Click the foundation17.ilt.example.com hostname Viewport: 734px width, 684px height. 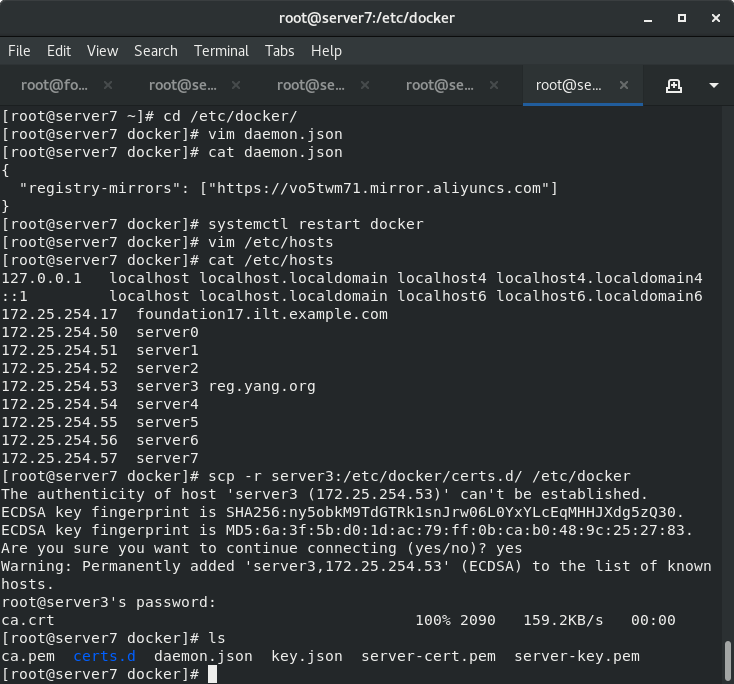[x=262, y=314]
